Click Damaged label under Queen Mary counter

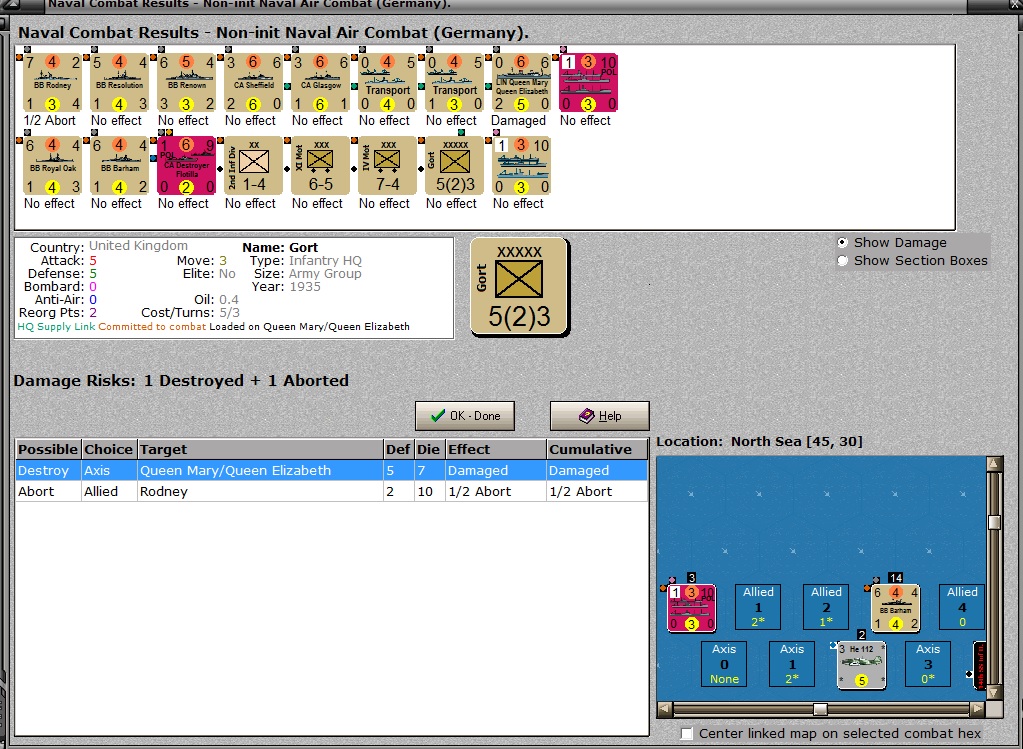[519, 121]
